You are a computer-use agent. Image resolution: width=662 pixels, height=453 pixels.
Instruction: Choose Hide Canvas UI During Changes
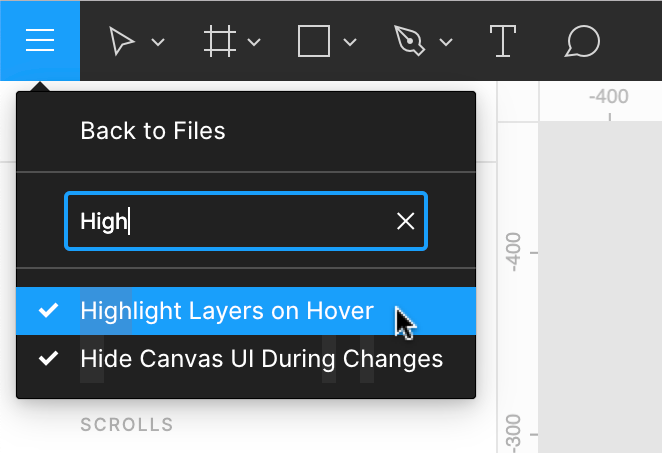coord(261,358)
